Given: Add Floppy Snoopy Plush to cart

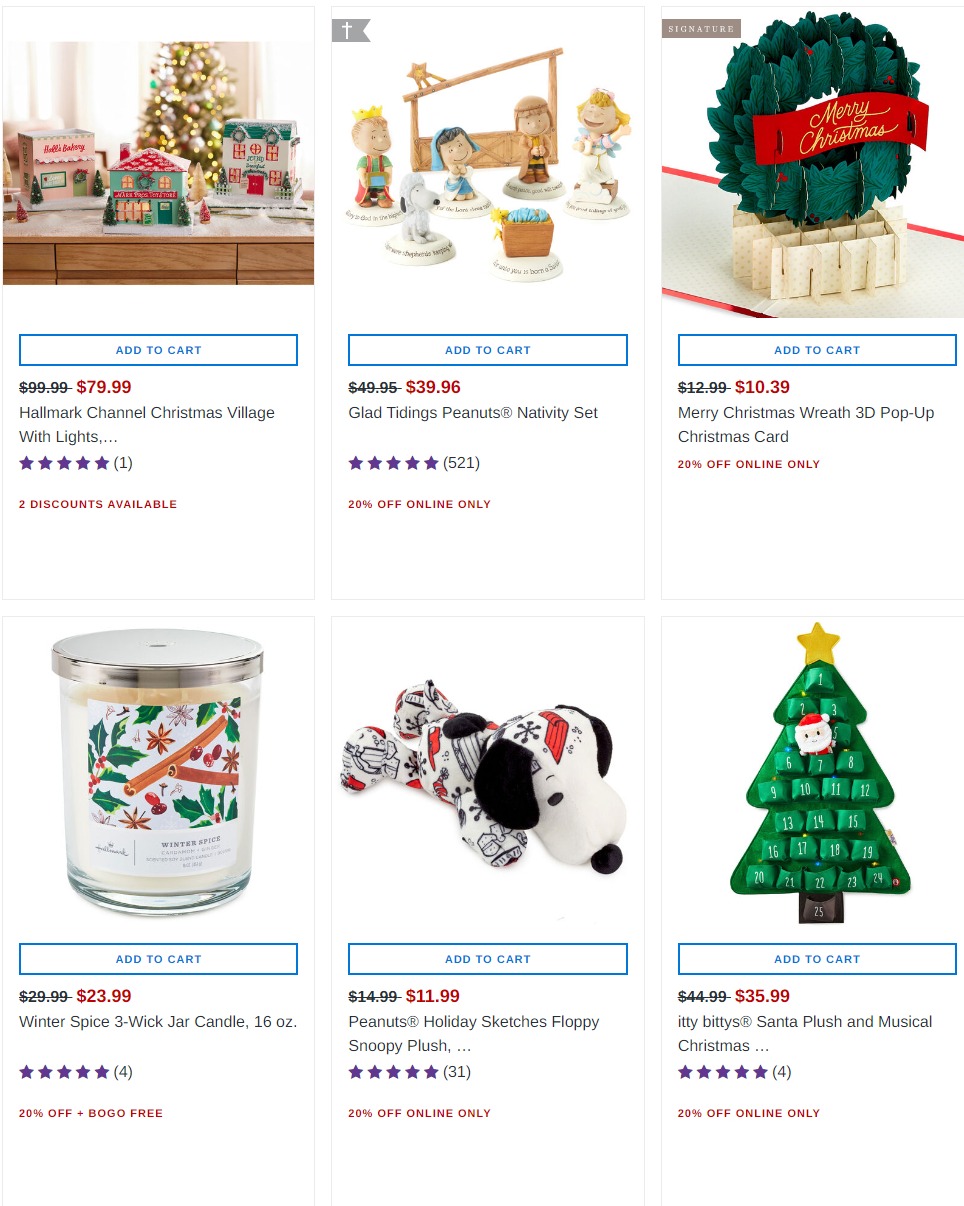Looking at the screenshot, I should [x=488, y=959].
